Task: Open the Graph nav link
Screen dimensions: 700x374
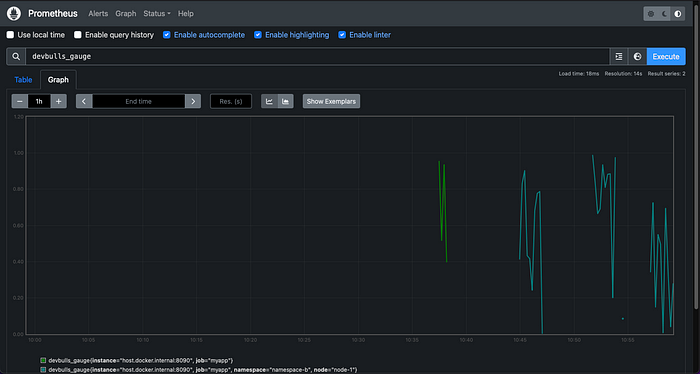Action: pos(125,14)
